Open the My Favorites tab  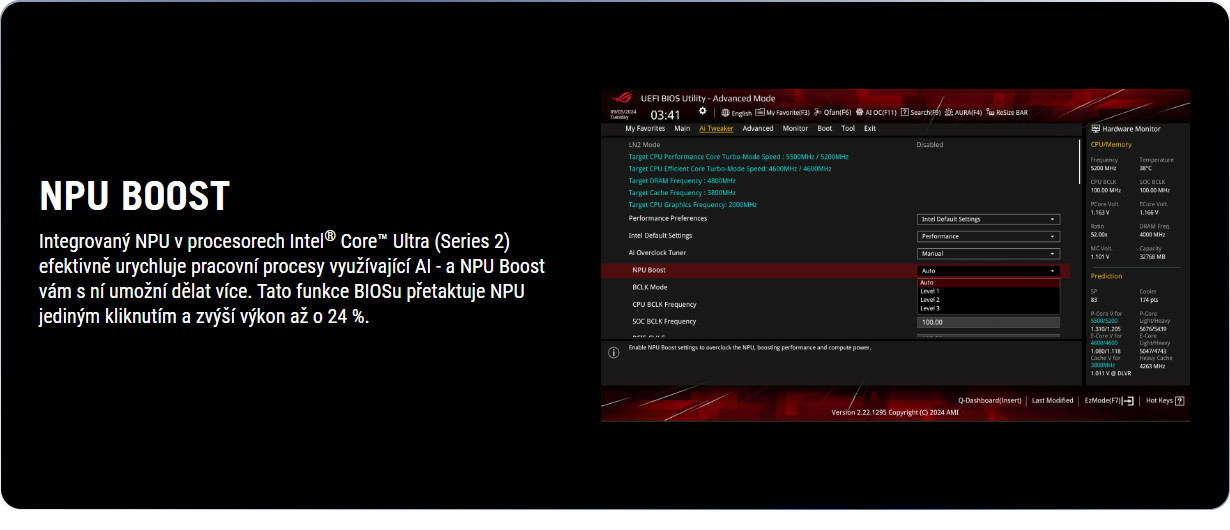coord(645,128)
